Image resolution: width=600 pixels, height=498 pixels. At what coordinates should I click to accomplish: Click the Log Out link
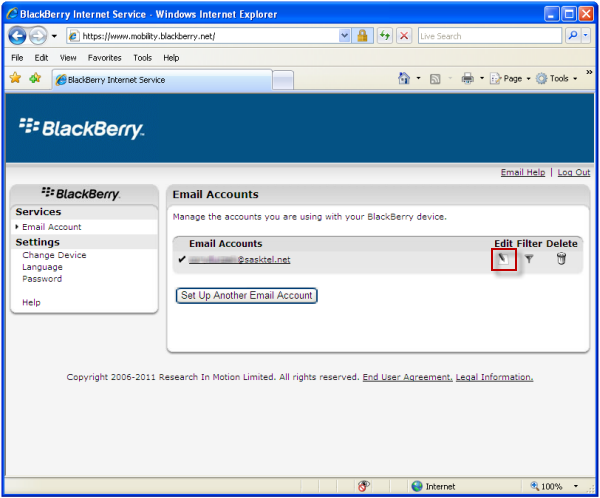574,172
